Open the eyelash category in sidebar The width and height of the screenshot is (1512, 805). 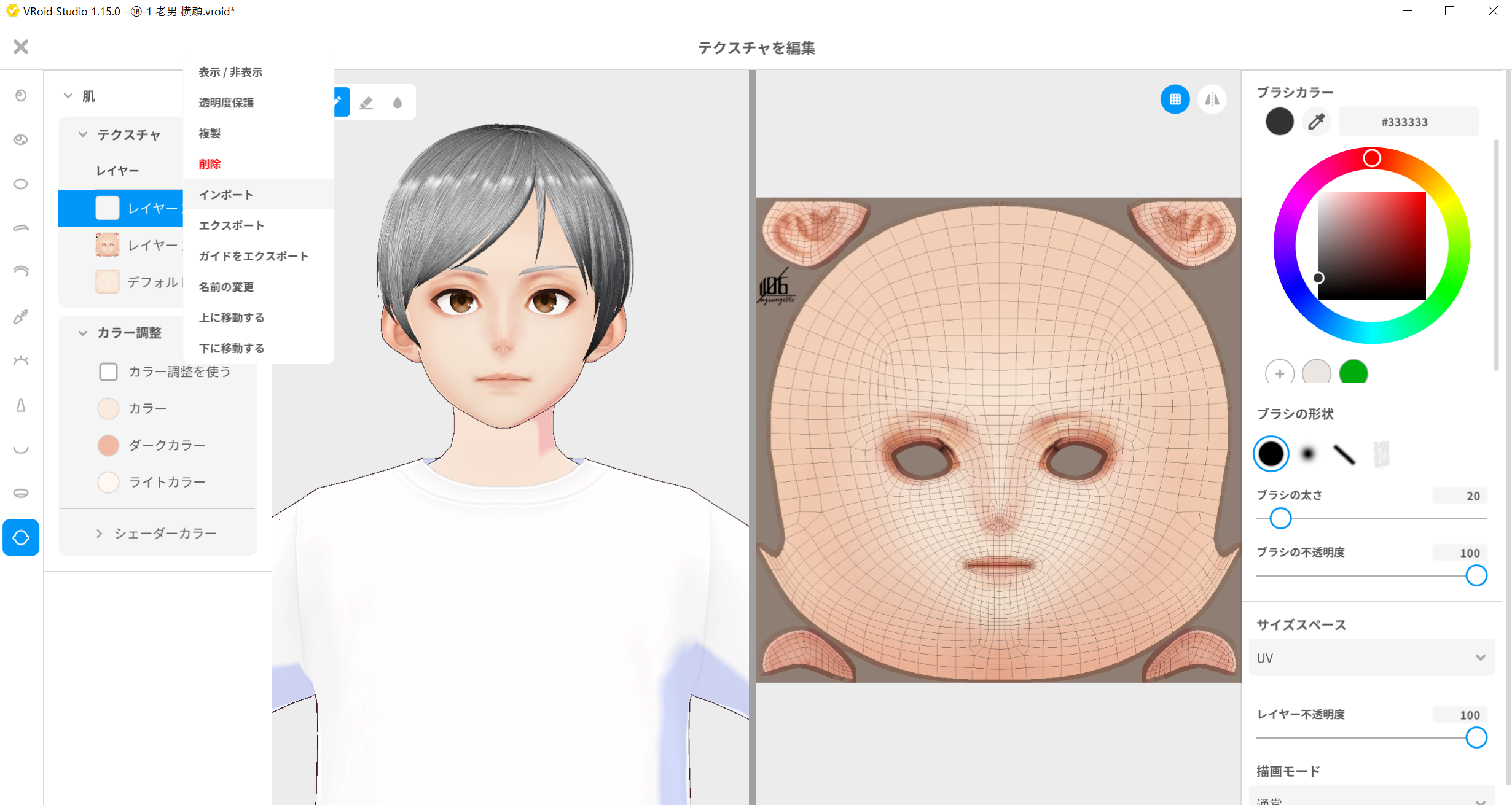coord(21,360)
